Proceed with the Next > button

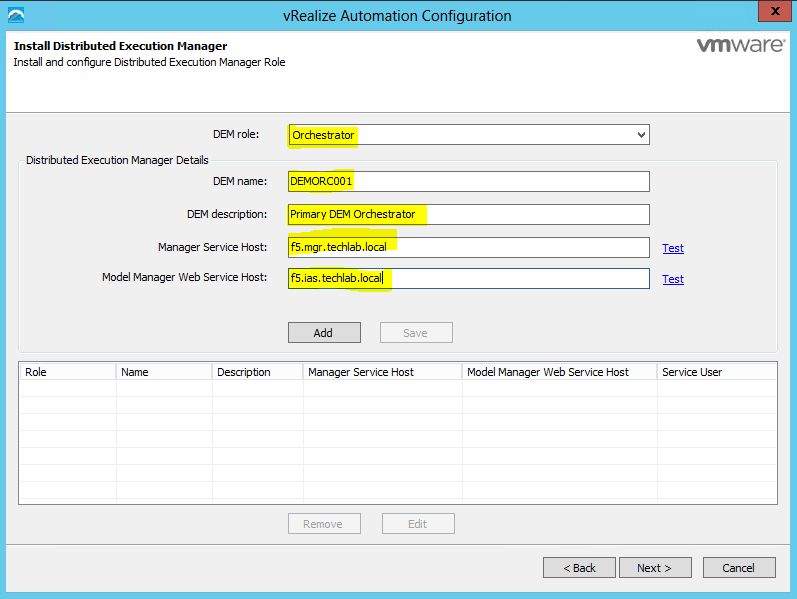tap(655, 567)
